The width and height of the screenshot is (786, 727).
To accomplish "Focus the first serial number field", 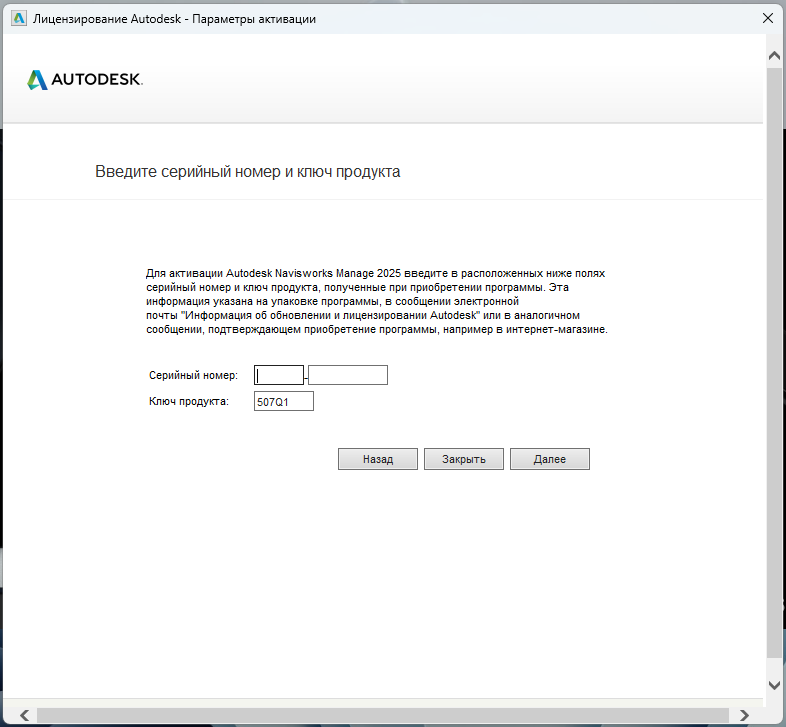I will [x=279, y=375].
